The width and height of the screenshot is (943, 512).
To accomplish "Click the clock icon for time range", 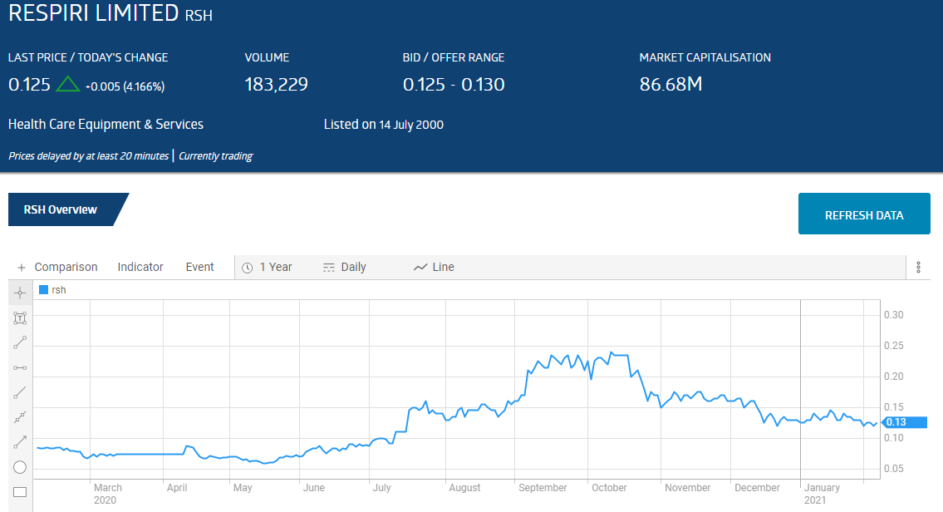I will (247, 268).
